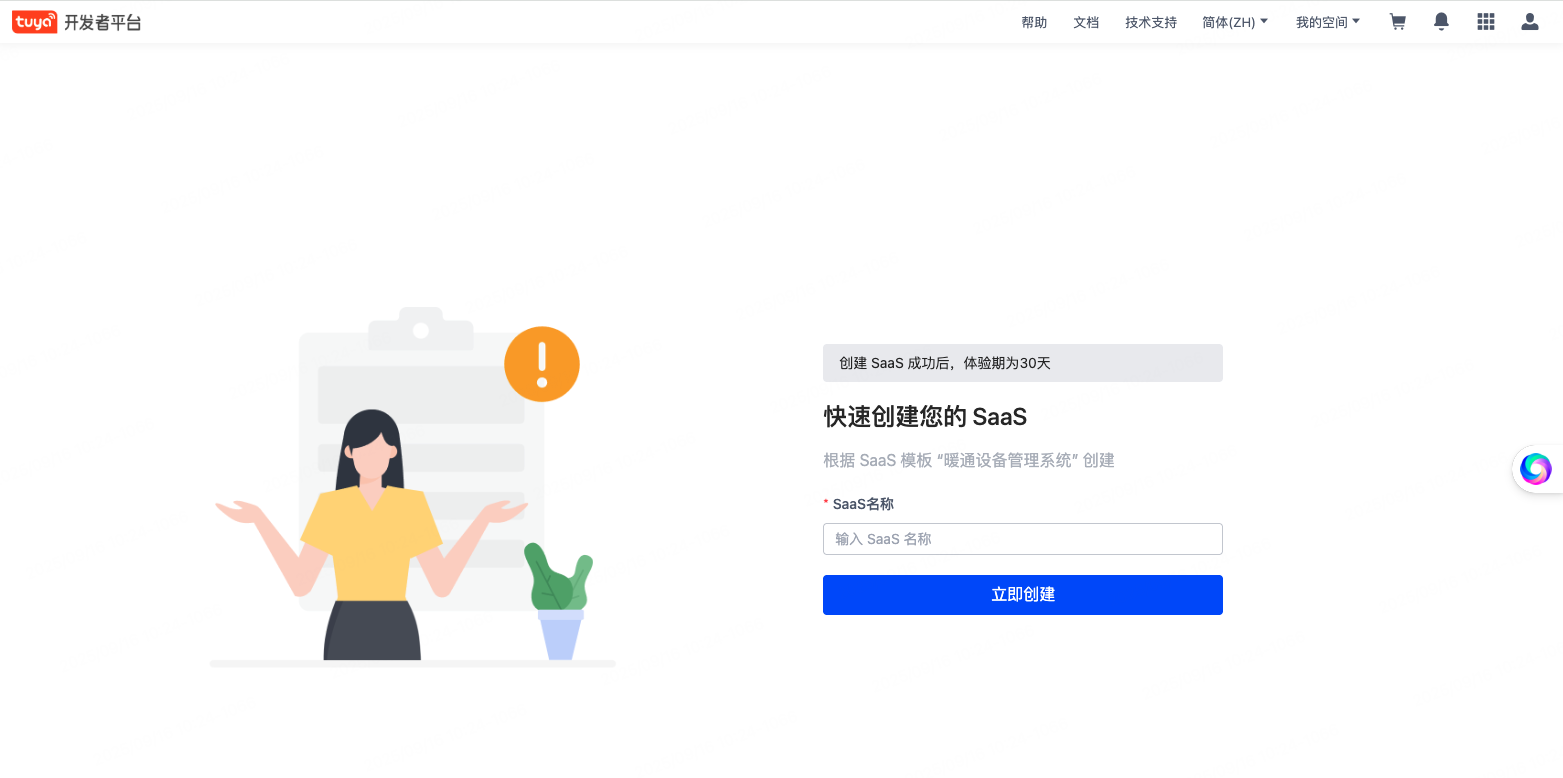Click the 30天 trial notice banner
1563x778 pixels.
click(1022, 363)
